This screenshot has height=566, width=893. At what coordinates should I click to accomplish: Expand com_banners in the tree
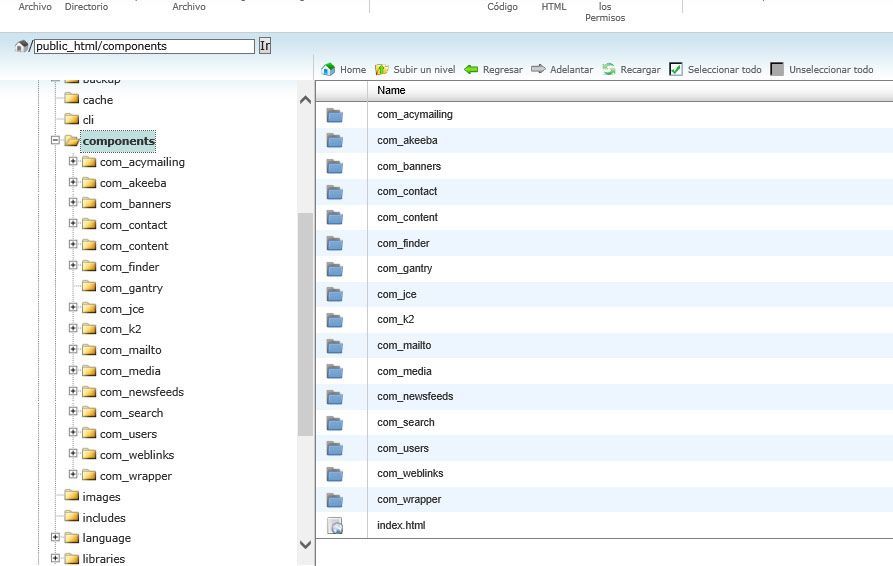(x=73, y=203)
